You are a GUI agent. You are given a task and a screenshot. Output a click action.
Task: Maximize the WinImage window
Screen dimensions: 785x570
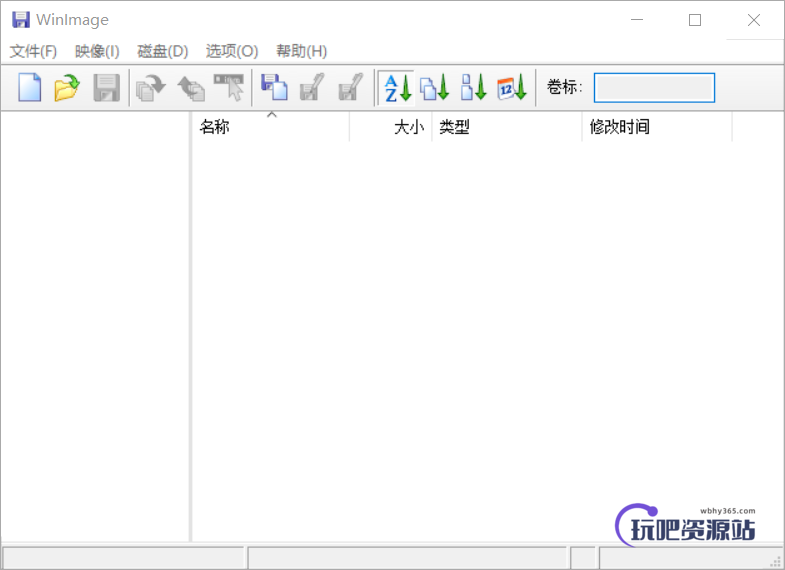(695, 20)
